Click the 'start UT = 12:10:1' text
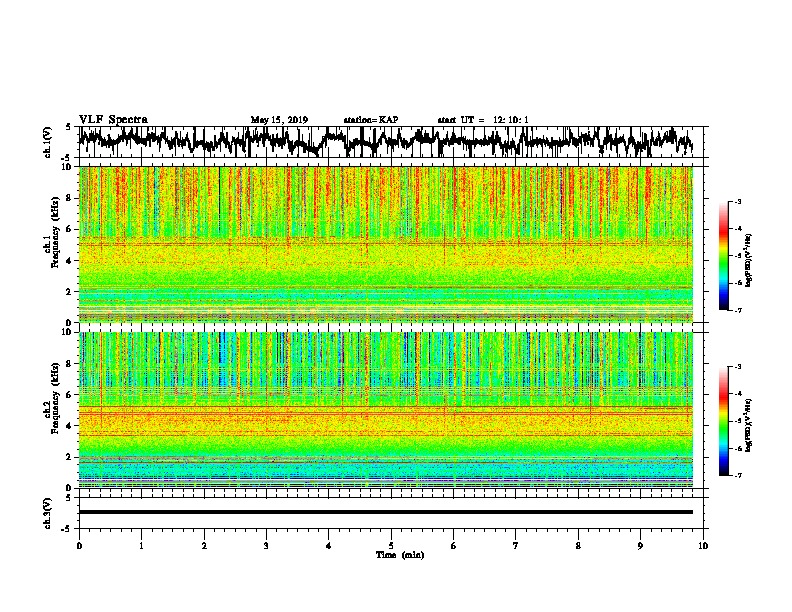The image size is (792, 612). coord(483,120)
